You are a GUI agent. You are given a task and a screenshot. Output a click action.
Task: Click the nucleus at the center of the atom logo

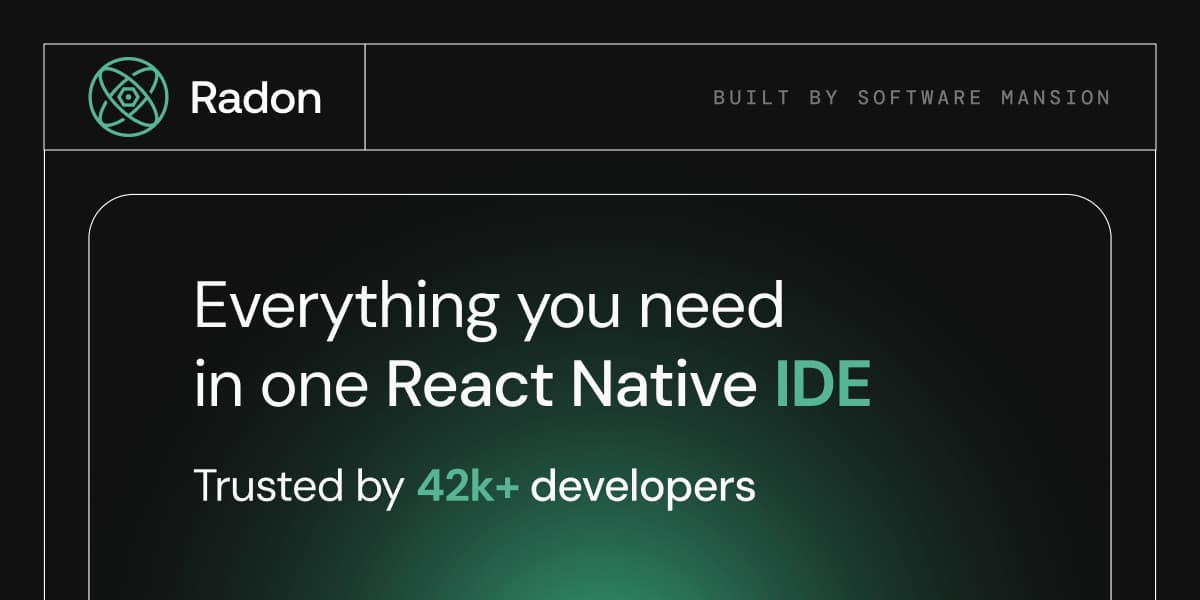127,96
